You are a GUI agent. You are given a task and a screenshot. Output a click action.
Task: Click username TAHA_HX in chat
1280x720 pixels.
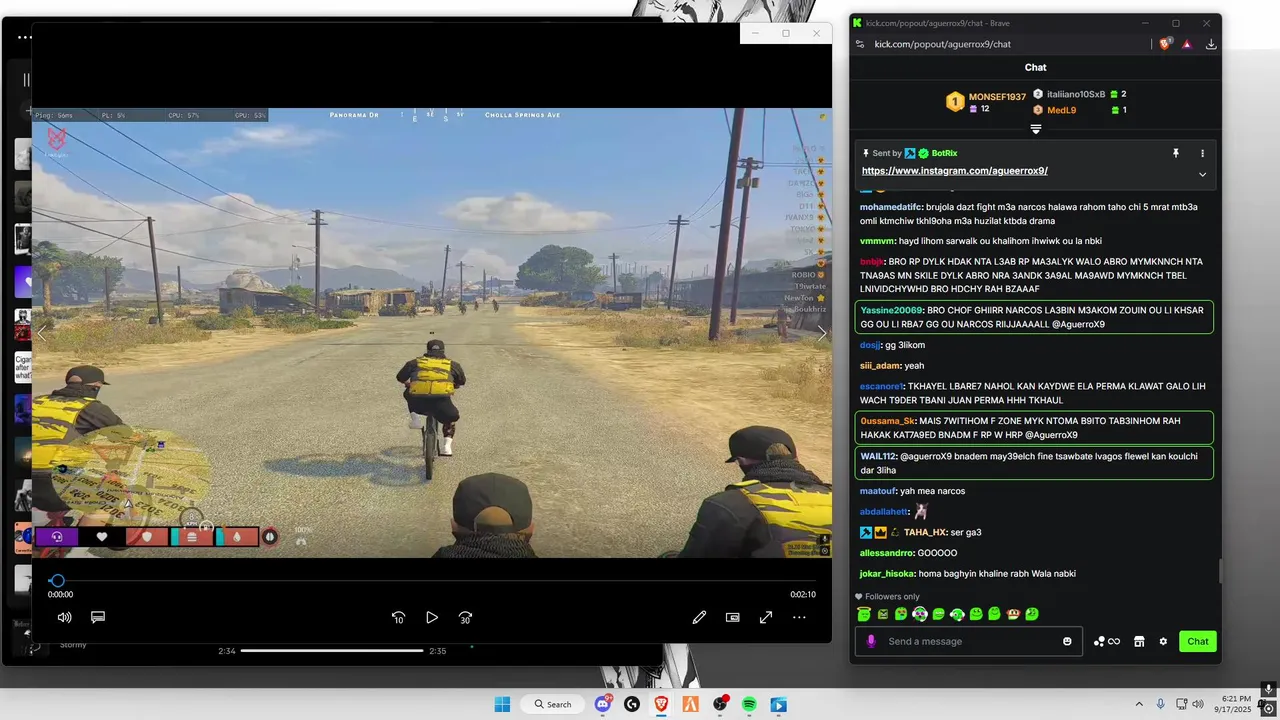[925, 532]
